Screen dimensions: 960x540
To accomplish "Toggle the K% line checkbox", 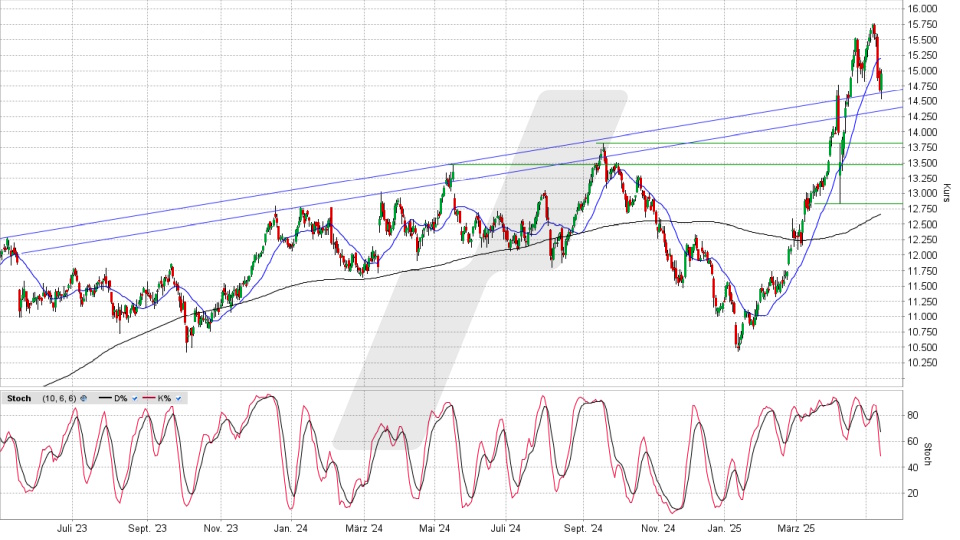I will click(178, 399).
